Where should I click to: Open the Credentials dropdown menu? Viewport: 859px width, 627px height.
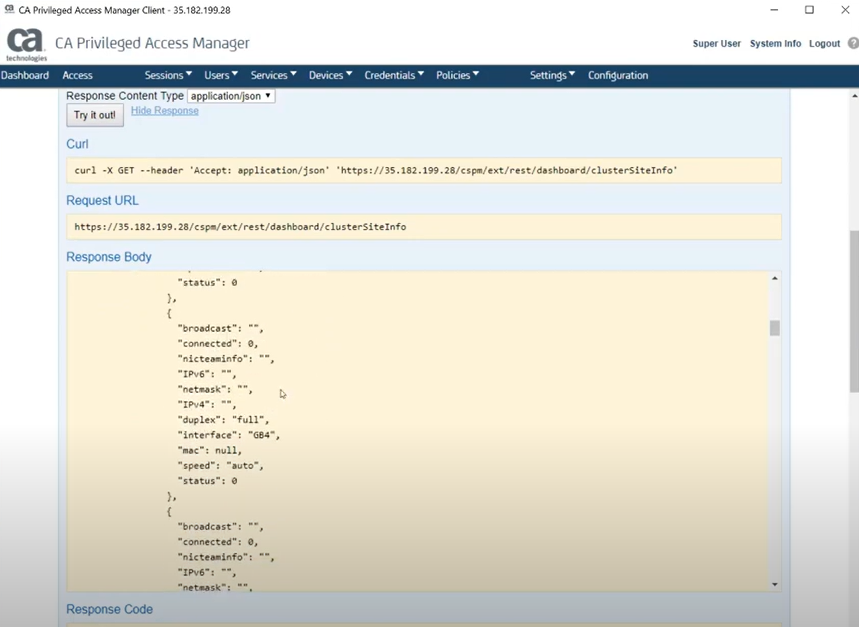pyautogui.click(x=393, y=74)
